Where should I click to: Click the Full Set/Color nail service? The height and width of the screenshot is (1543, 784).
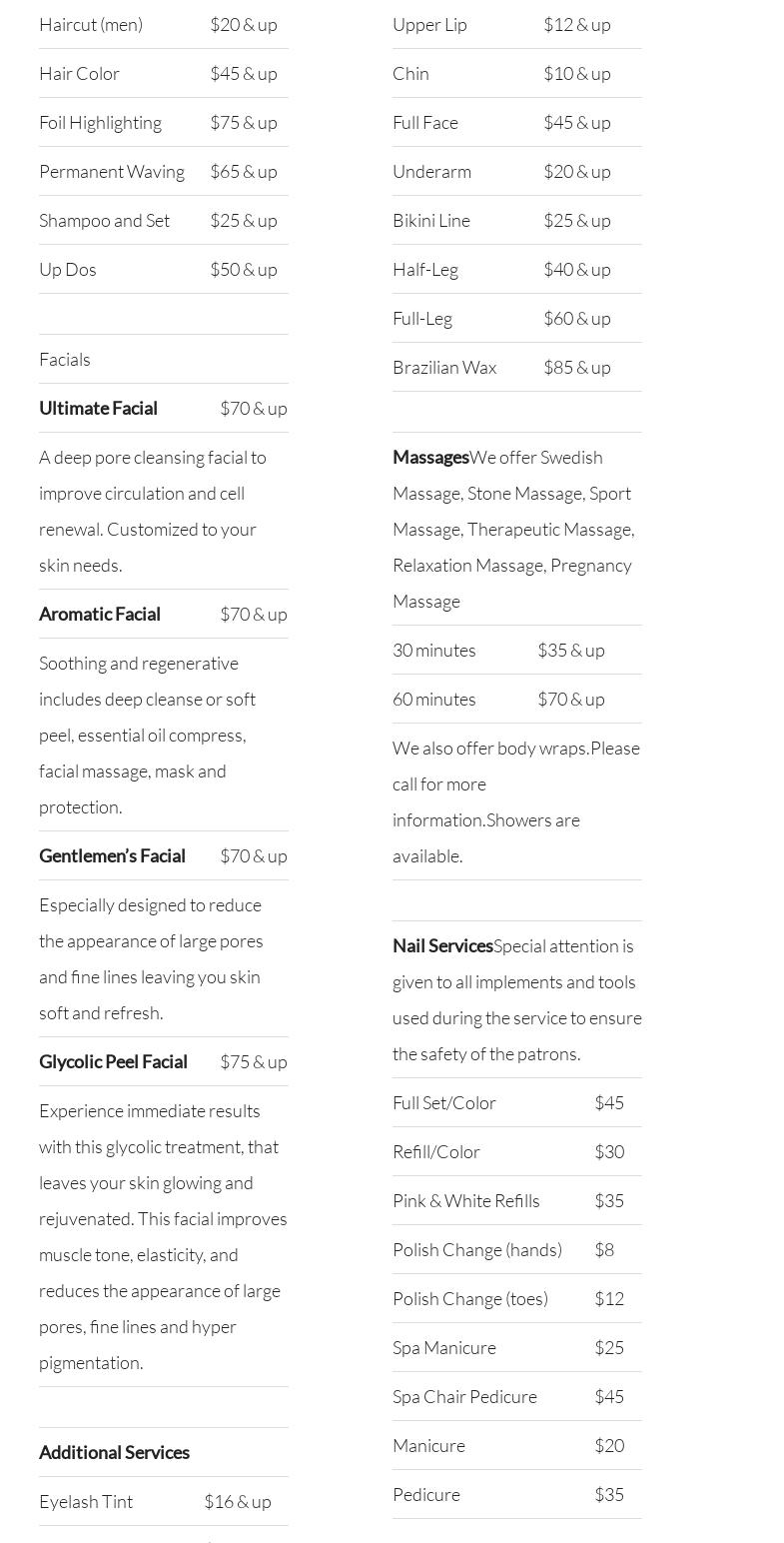(444, 1102)
